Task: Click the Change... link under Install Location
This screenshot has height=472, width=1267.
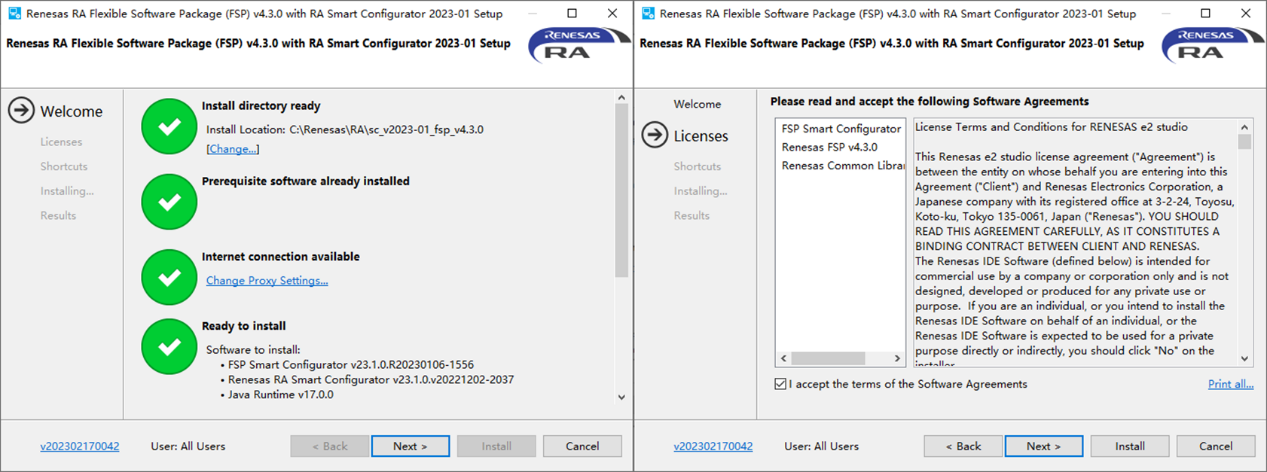Action: pos(233,149)
